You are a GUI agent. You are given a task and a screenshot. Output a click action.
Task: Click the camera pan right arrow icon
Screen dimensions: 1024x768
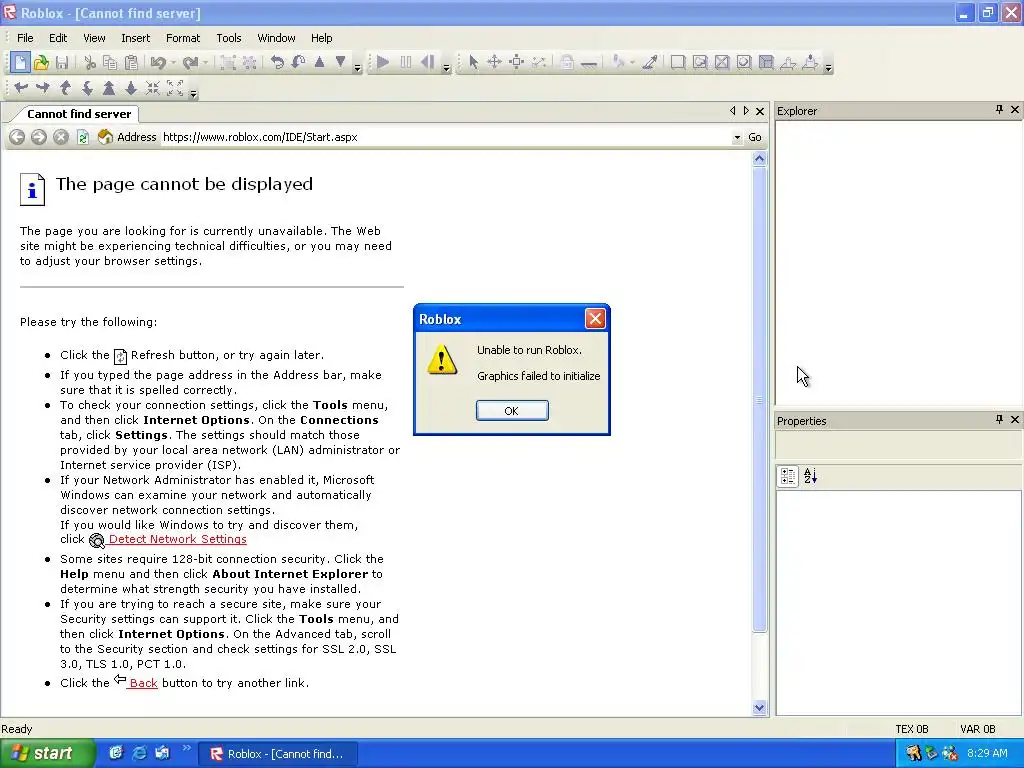(x=42, y=88)
